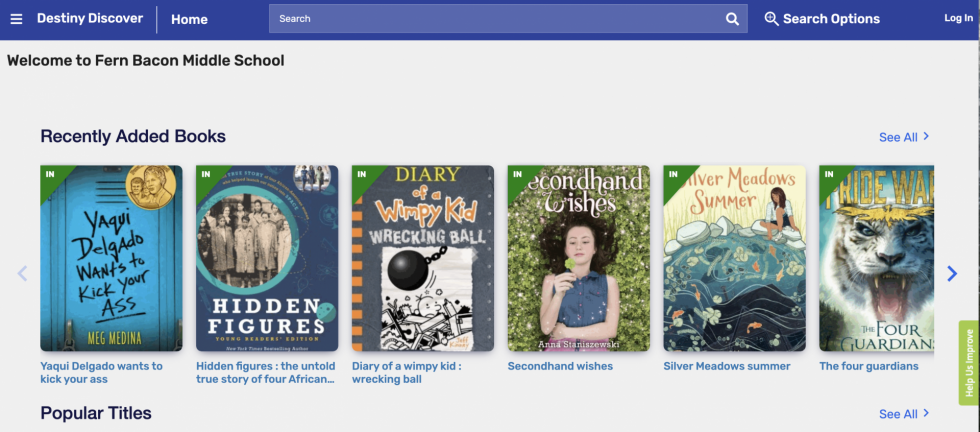The image size is (980, 432).
Task: Click the magnifying glass search icon
Action: [732, 19]
